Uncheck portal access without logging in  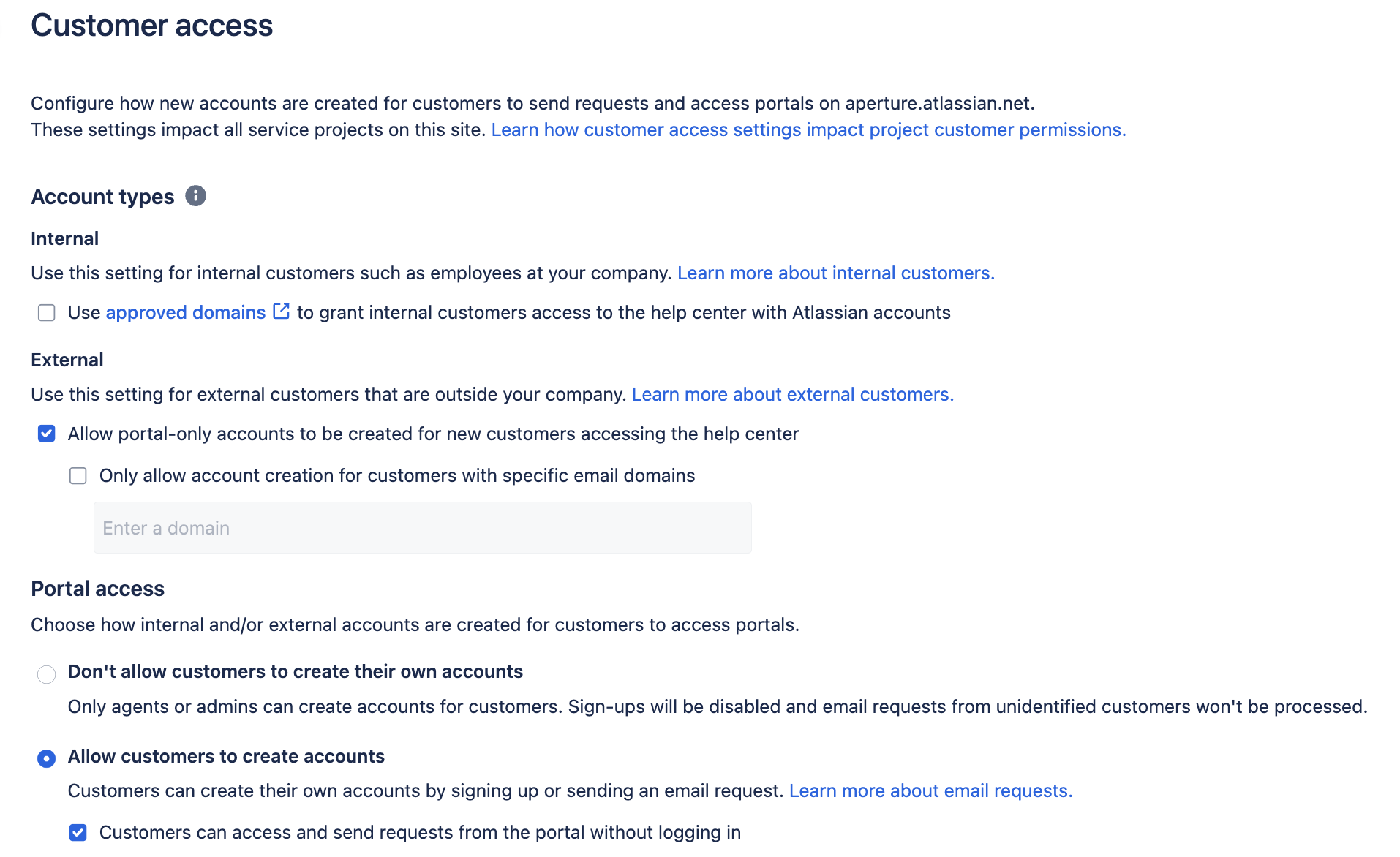pos(78,832)
